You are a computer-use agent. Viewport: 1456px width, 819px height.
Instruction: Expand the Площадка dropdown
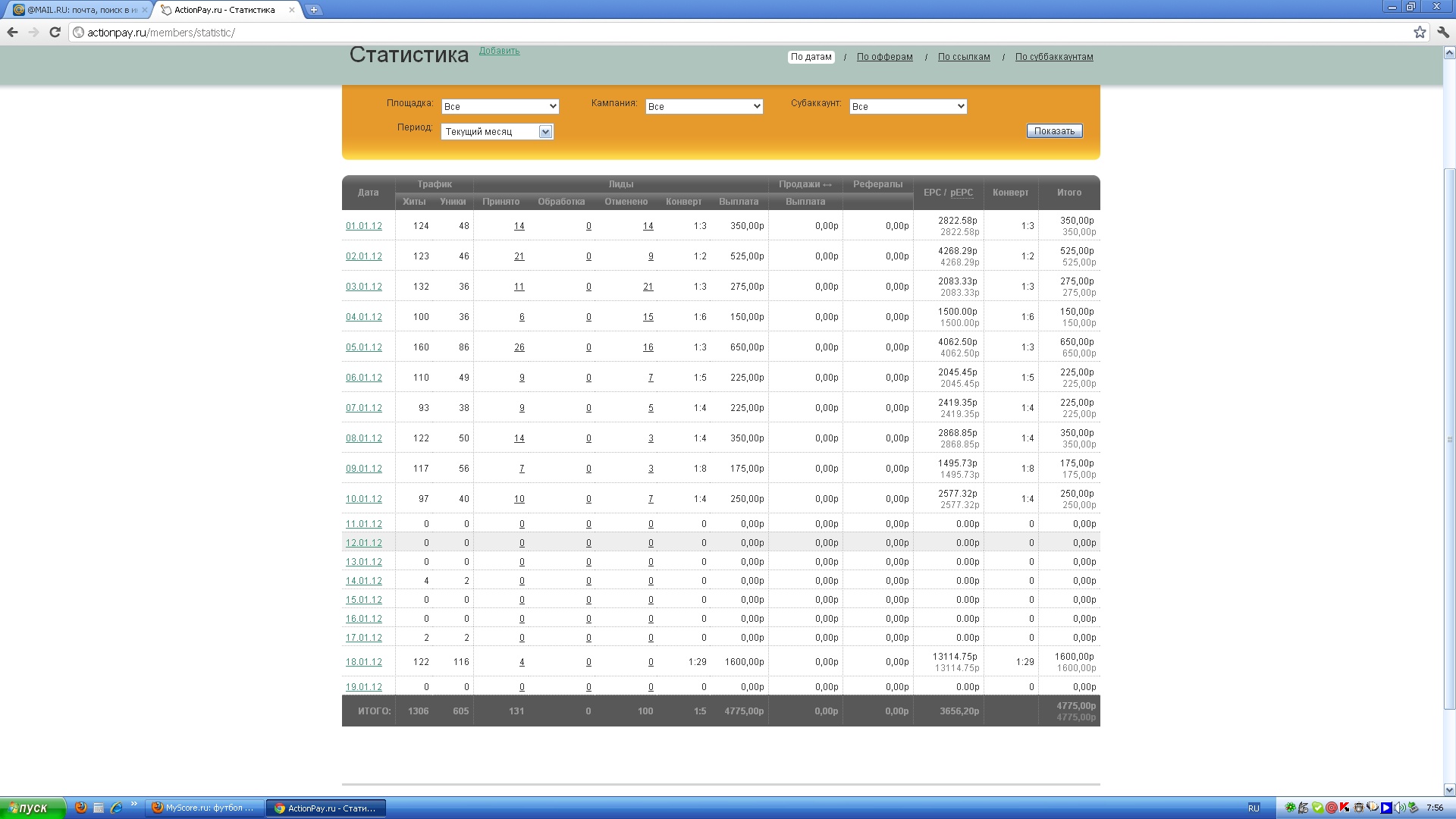click(x=500, y=107)
